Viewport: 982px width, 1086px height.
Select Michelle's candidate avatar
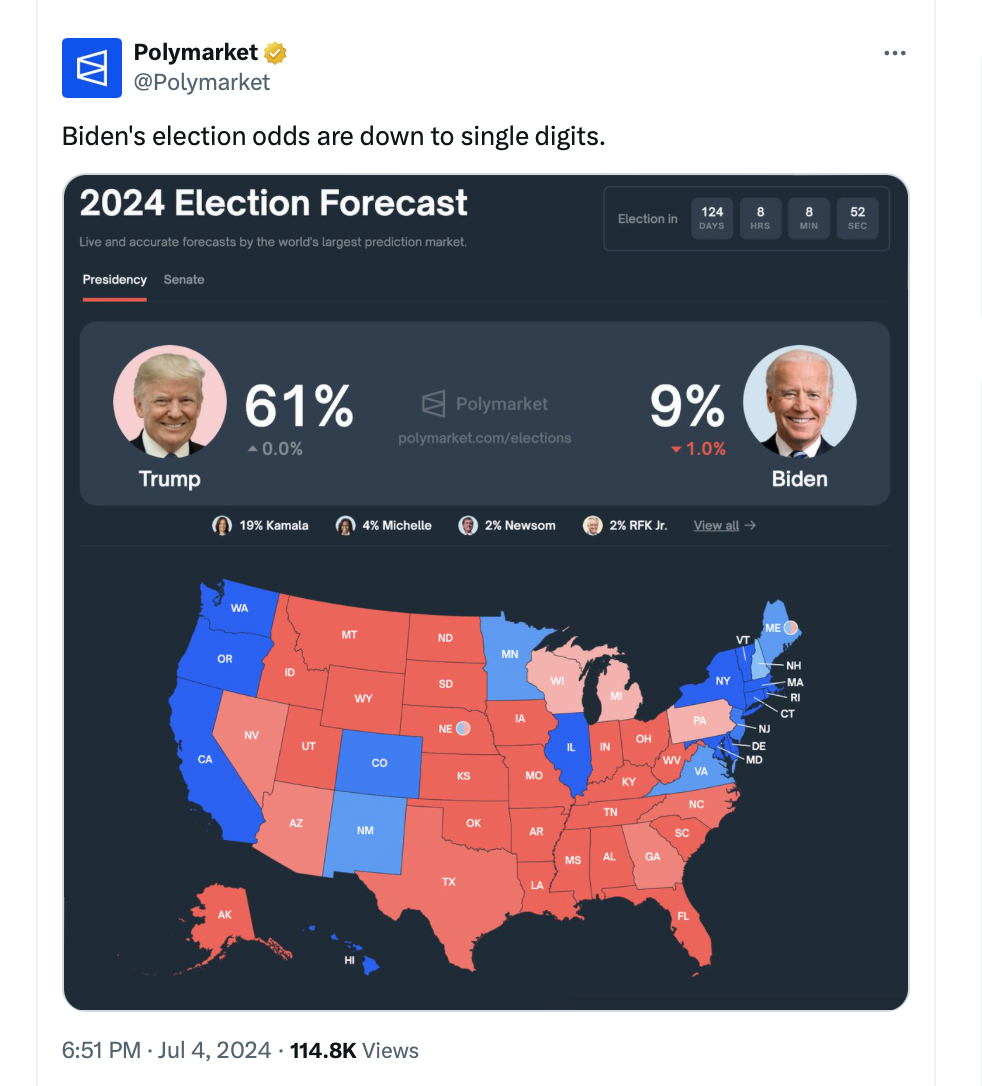click(x=345, y=524)
